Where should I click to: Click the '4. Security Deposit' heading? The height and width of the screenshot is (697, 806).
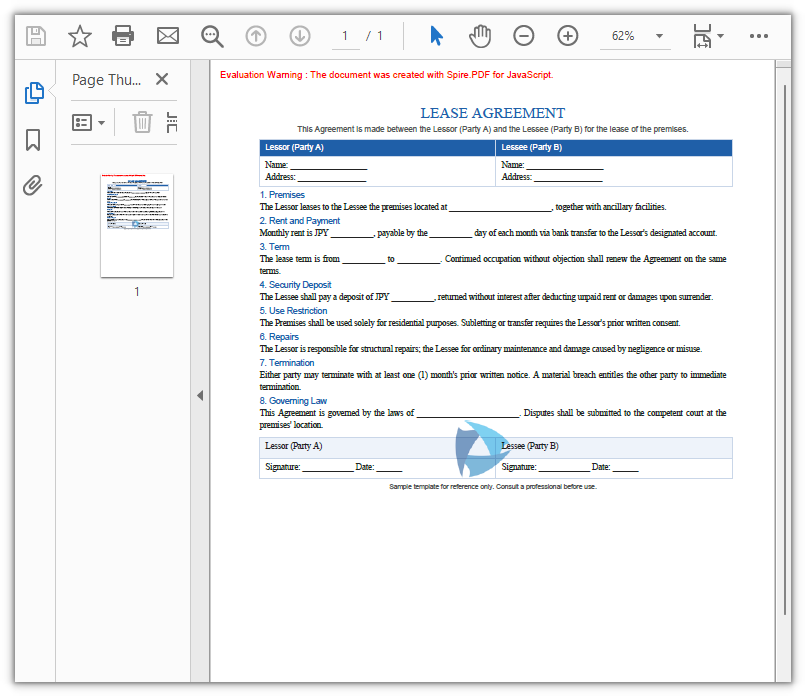pyautogui.click(x=296, y=285)
